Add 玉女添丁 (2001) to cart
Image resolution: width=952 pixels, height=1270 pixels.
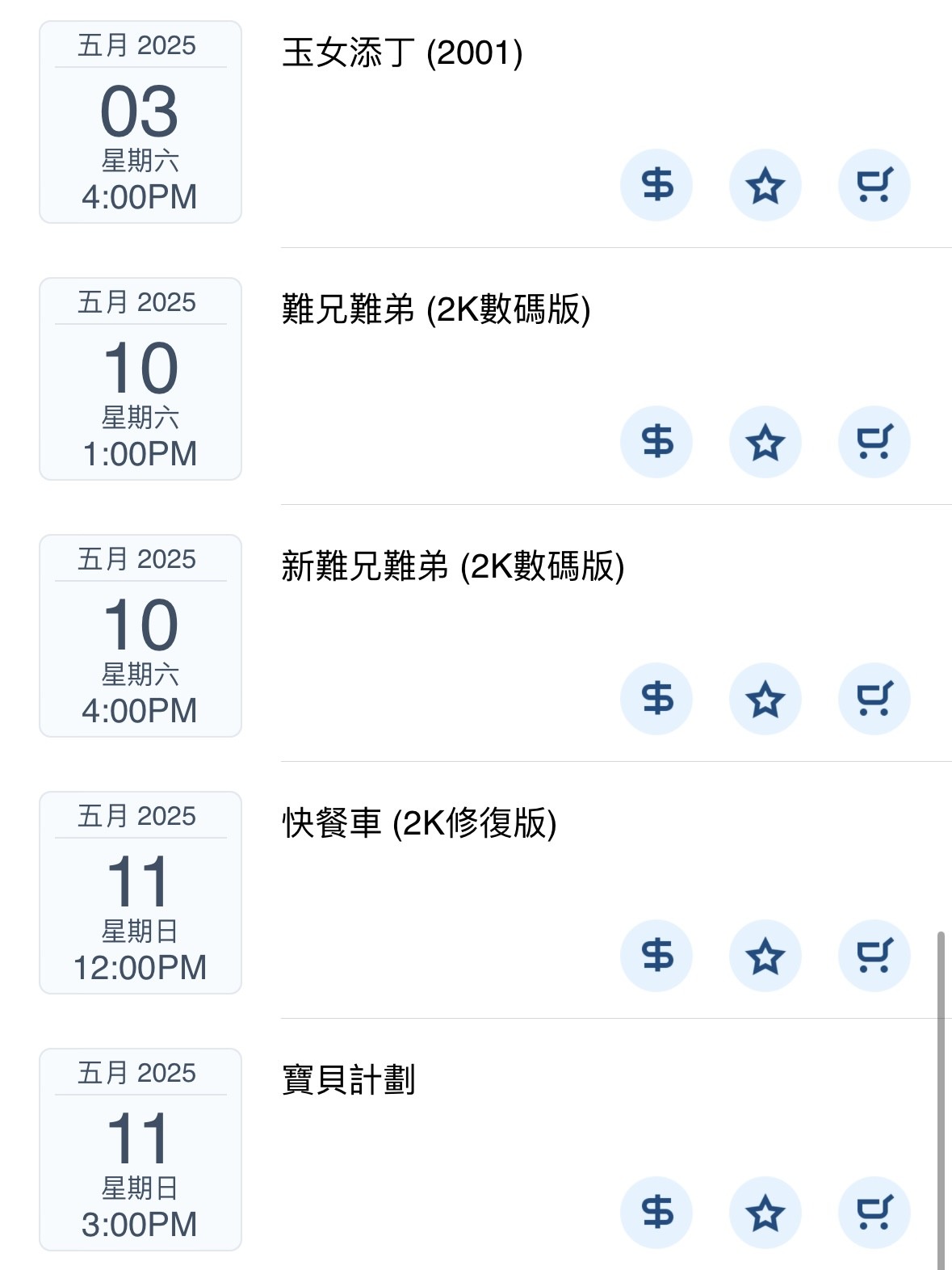(874, 185)
